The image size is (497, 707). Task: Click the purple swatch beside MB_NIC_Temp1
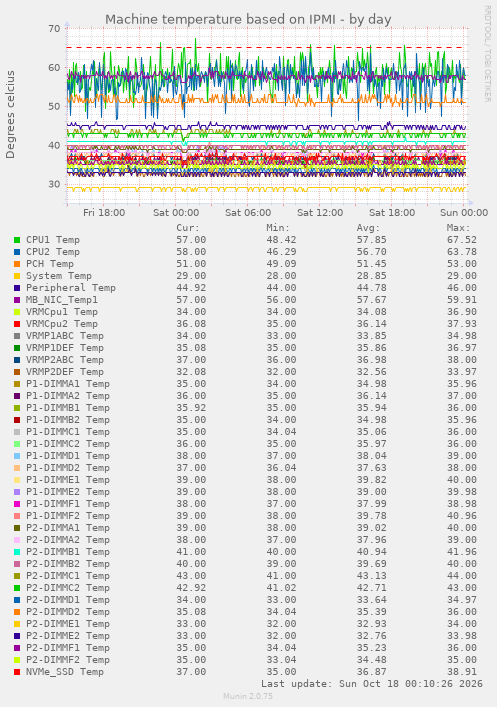click(x=17, y=300)
